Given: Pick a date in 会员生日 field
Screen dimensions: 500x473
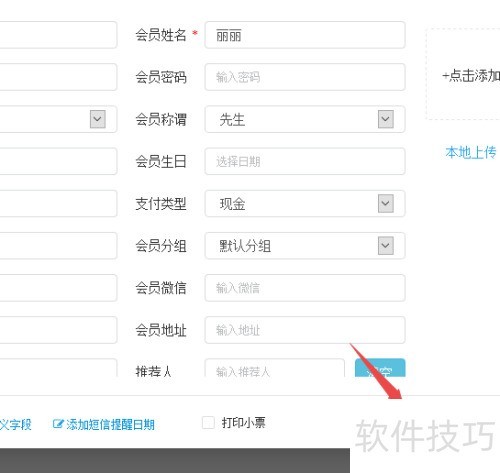Looking at the screenshot, I should click(x=305, y=161).
